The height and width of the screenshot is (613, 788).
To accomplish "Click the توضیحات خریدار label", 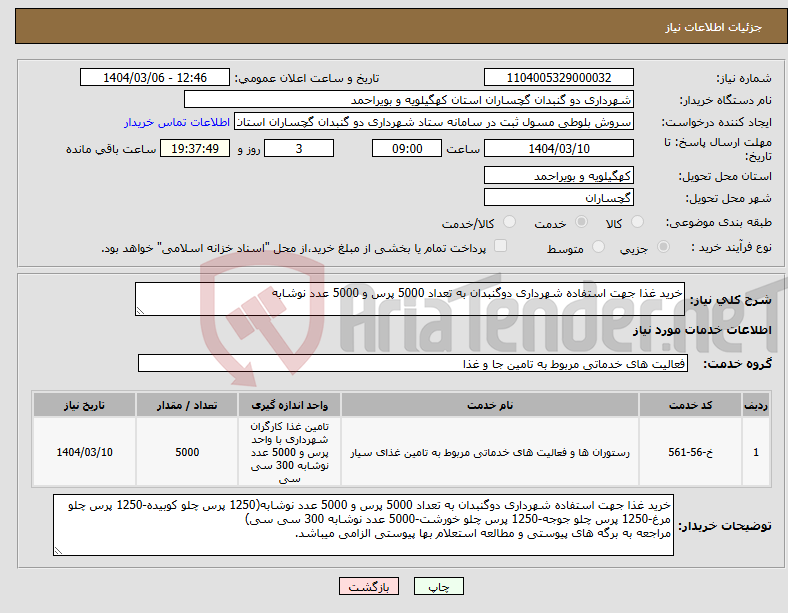I will 725,526.
